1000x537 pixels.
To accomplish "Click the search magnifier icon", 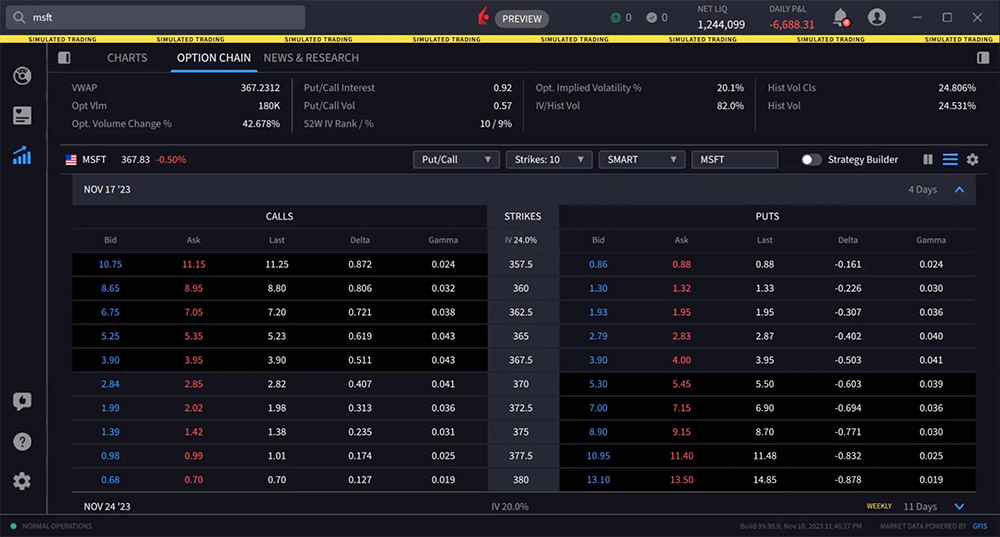I will (x=19, y=17).
